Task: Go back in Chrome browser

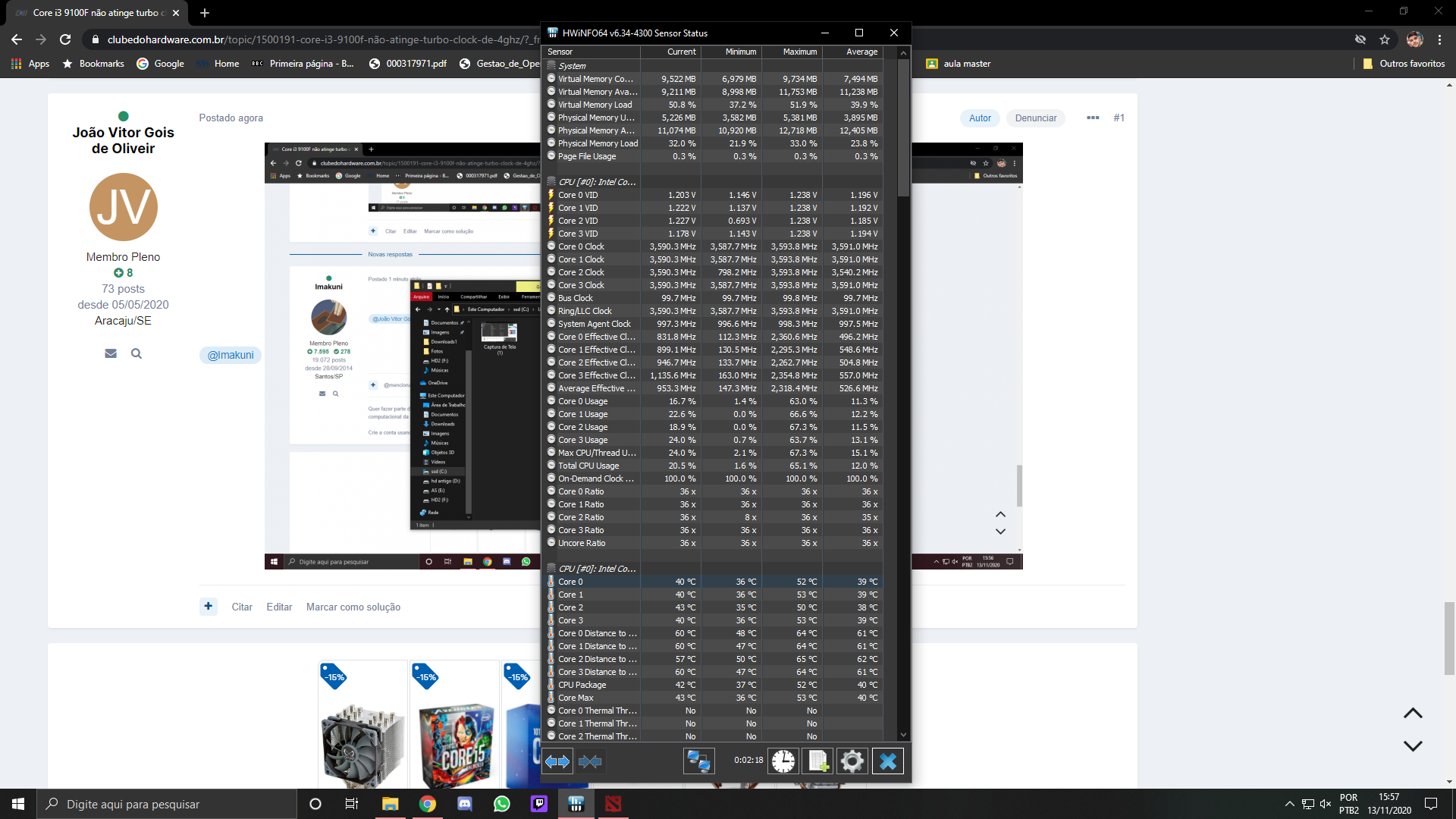Action: (x=17, y=39)
